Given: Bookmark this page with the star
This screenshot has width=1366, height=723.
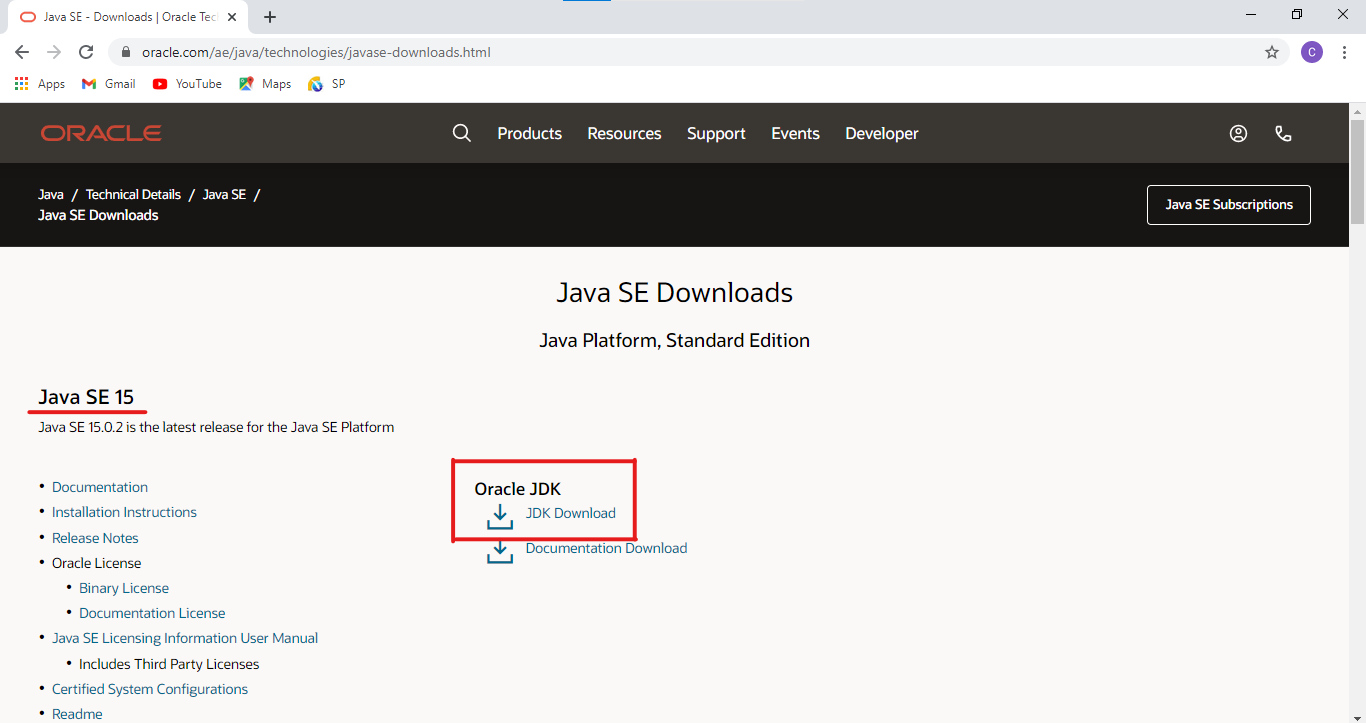Looking at the screenshot, I should [1271, 52].
